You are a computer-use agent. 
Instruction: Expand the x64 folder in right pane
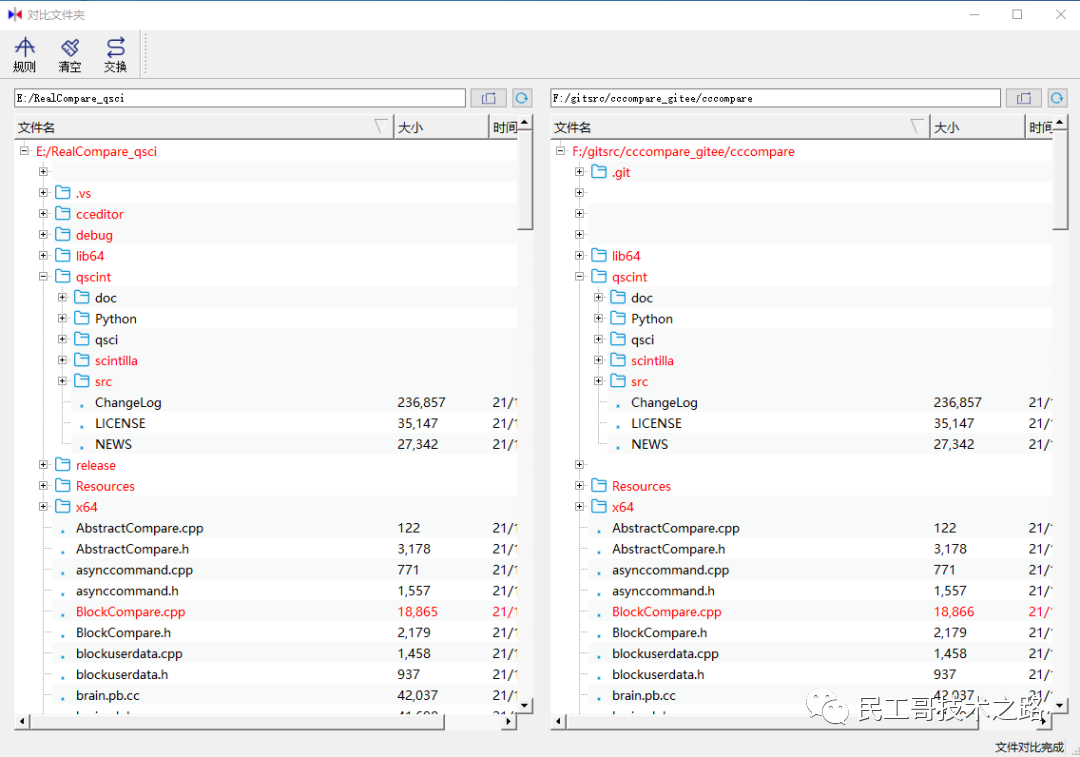click(x=579, y=507)
